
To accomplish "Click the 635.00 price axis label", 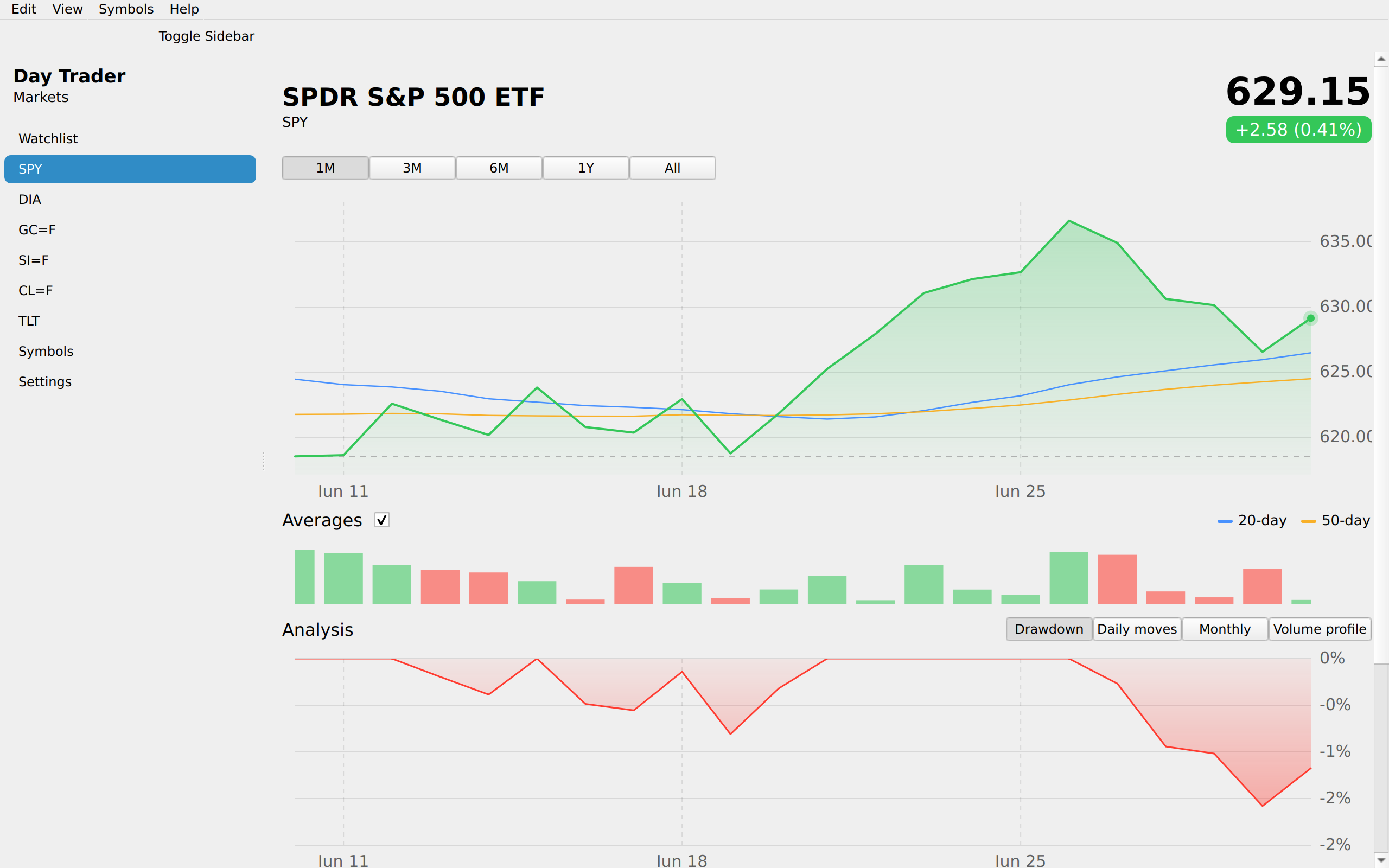I will tap(1346, 242).
